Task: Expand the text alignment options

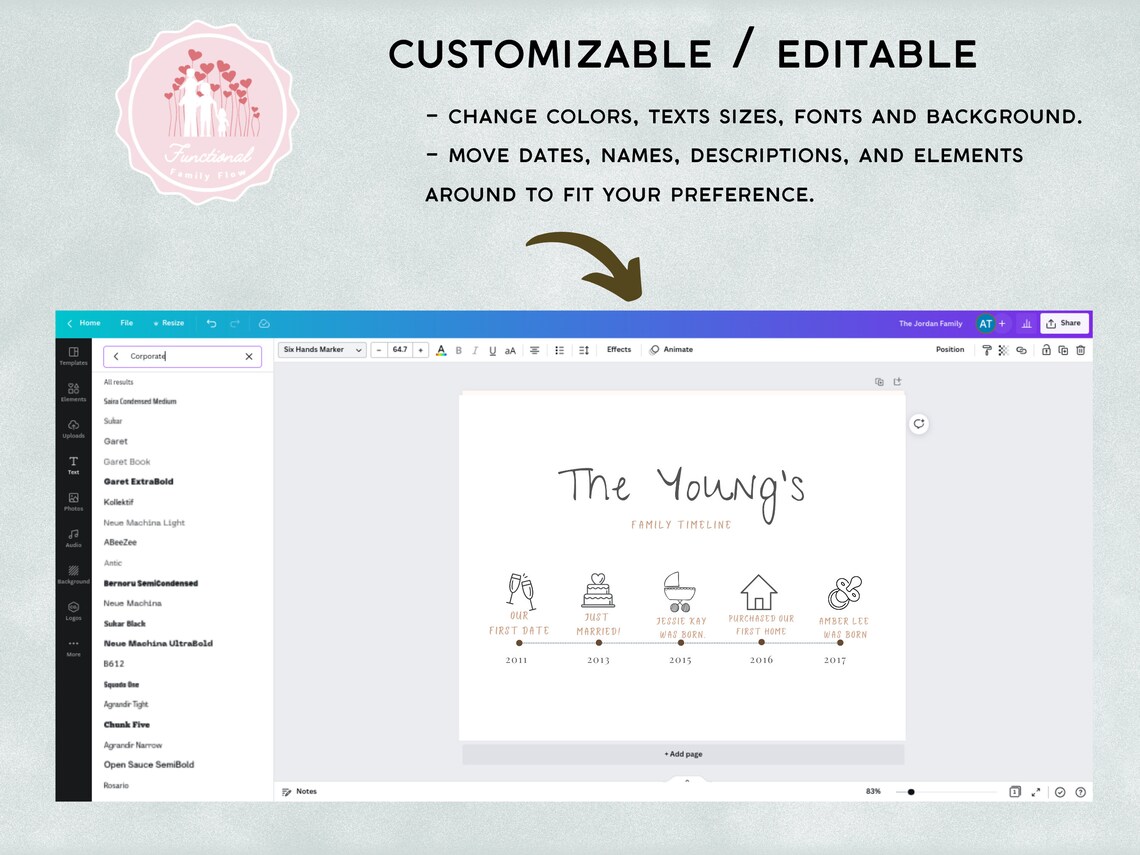Action: [535, 350]
